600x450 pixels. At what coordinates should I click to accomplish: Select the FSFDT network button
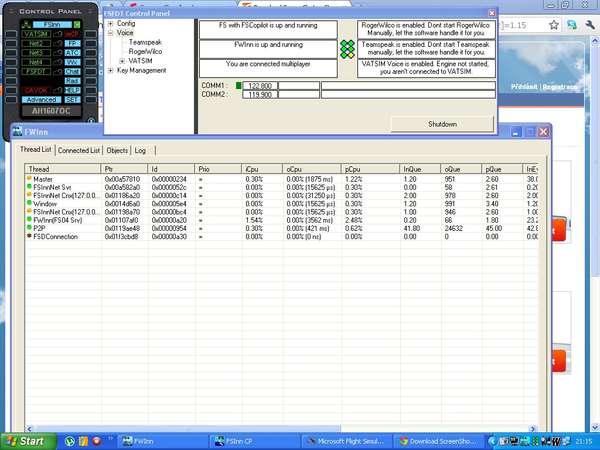[x=36, y=72]
